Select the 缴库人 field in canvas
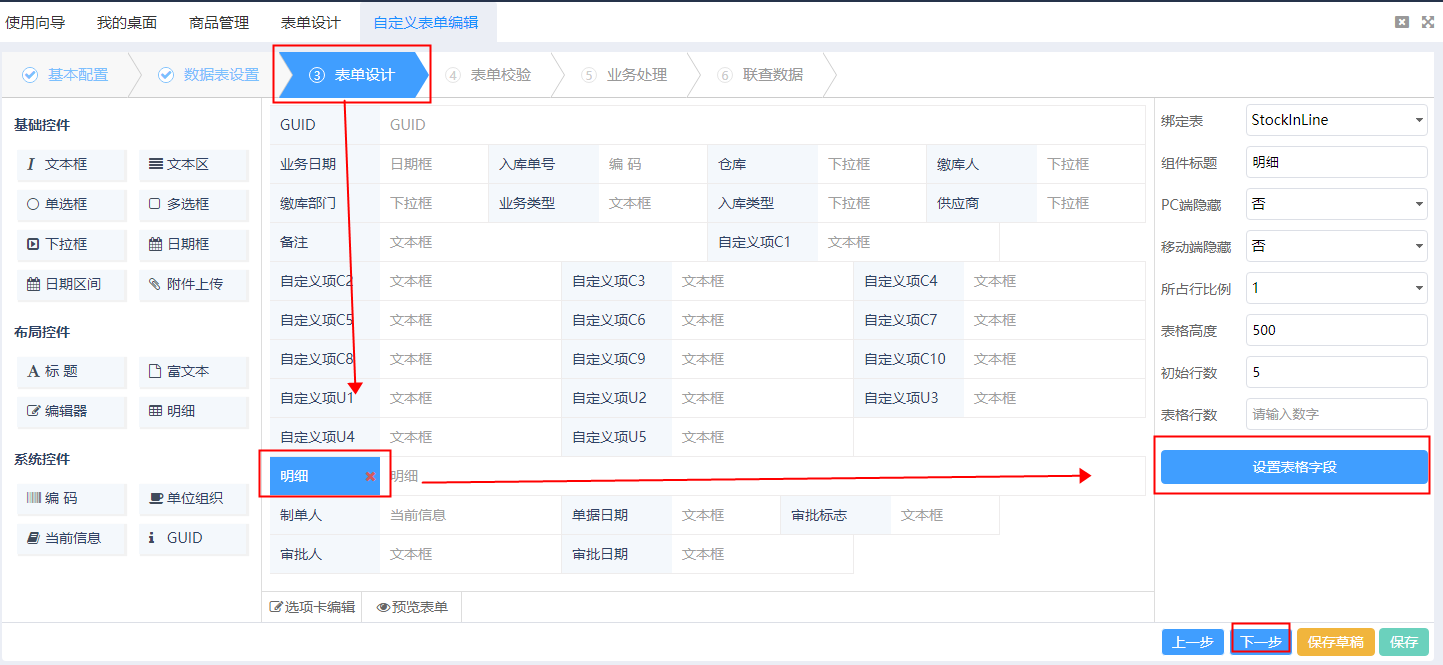Screen dimensions: 1443x665 pos(1037,164)
